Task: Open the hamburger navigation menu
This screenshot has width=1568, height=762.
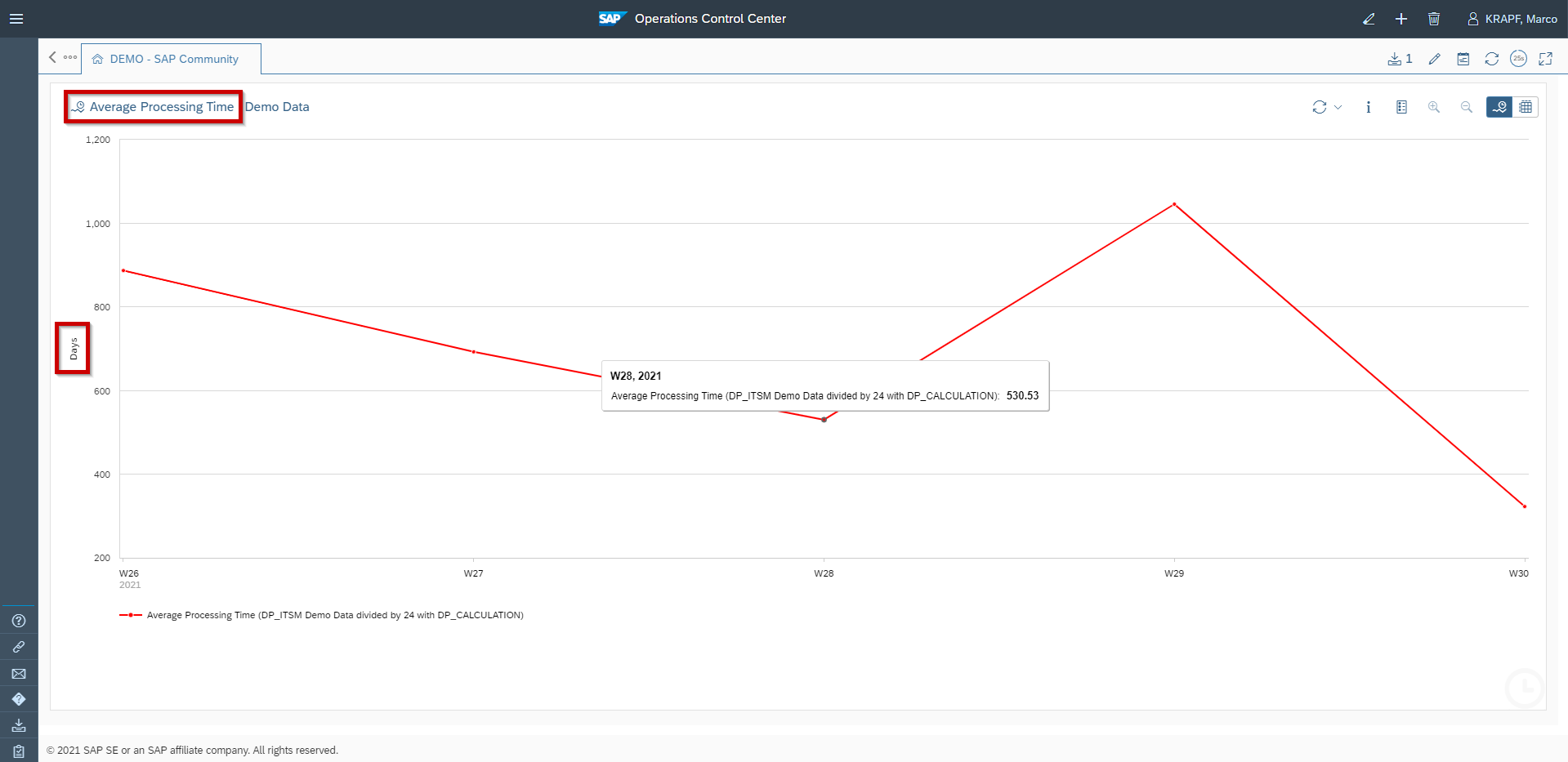Action: point(16,19)
